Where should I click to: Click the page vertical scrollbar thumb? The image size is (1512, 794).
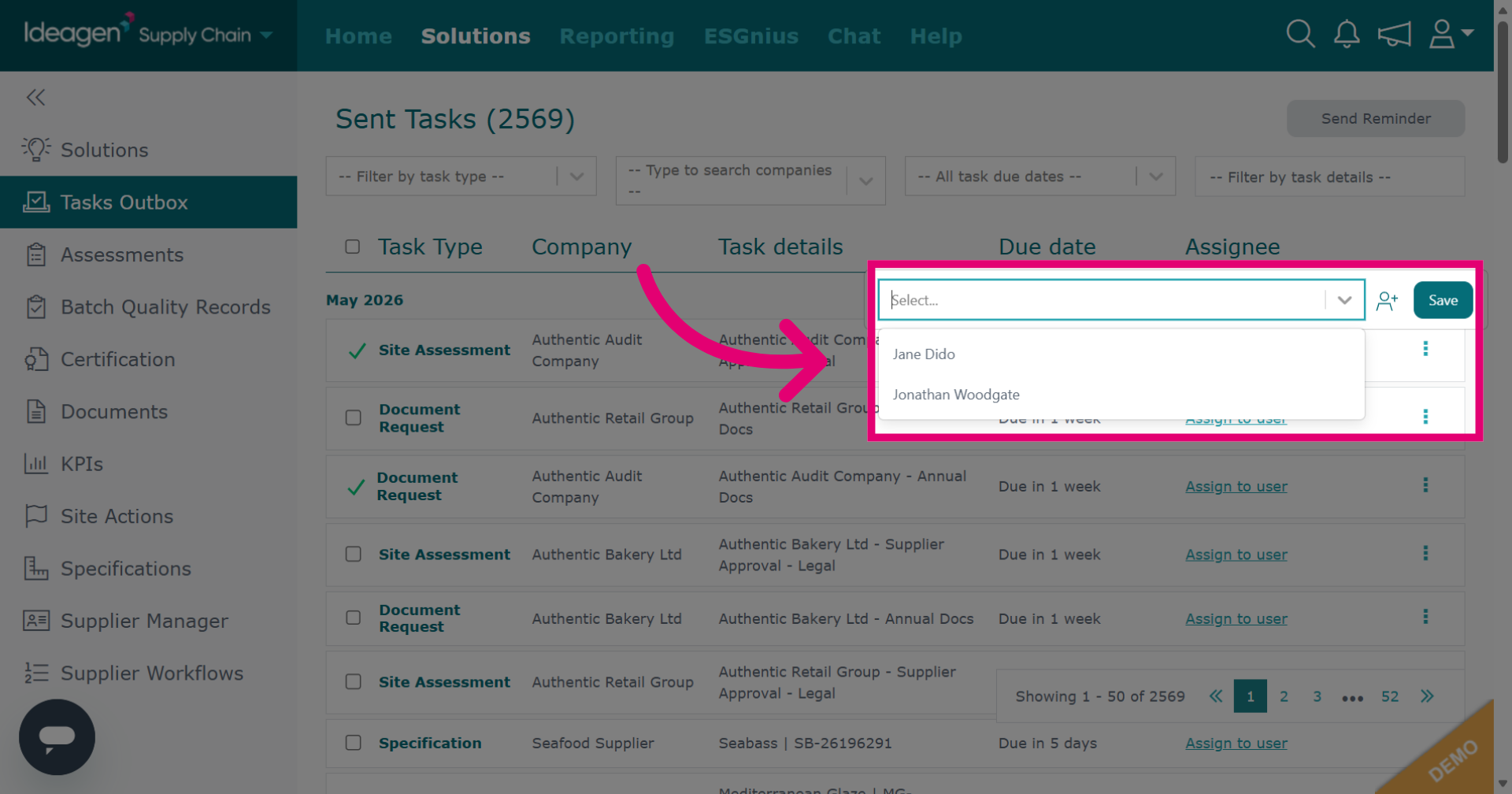pos(1503,92)
